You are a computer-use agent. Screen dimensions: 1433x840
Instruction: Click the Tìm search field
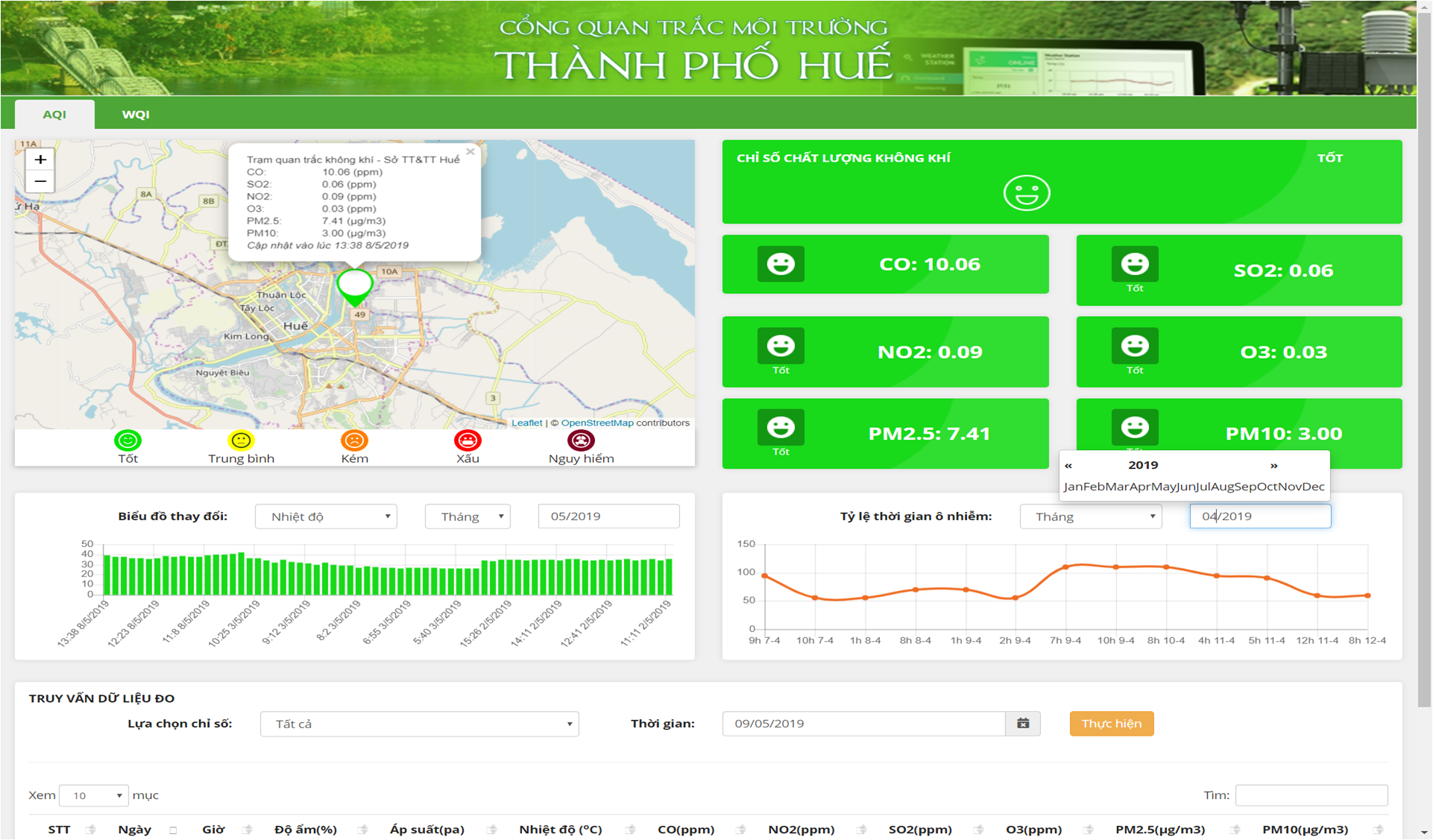click(x=1311, y=795)
